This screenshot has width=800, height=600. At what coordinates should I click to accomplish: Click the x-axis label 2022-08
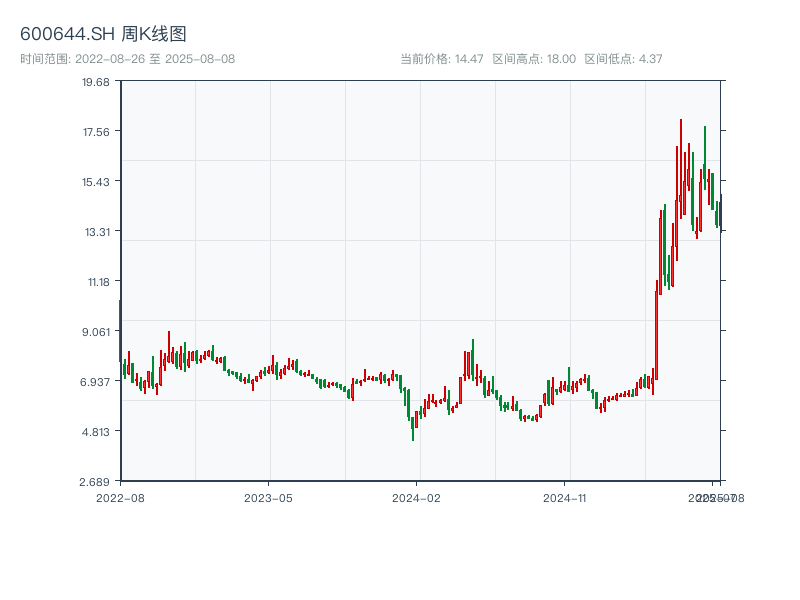click(x=120, y=498)
